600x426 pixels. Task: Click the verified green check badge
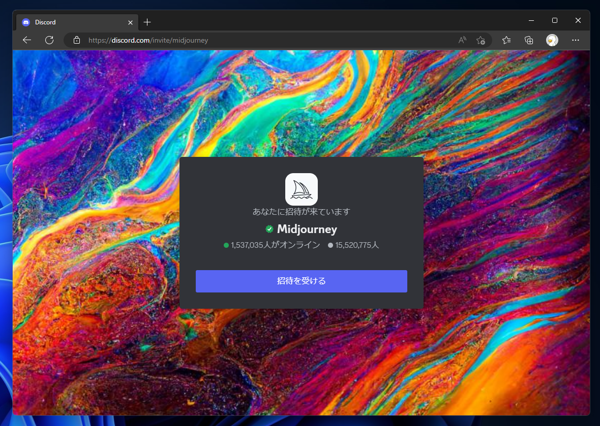(x=269, y=229)
